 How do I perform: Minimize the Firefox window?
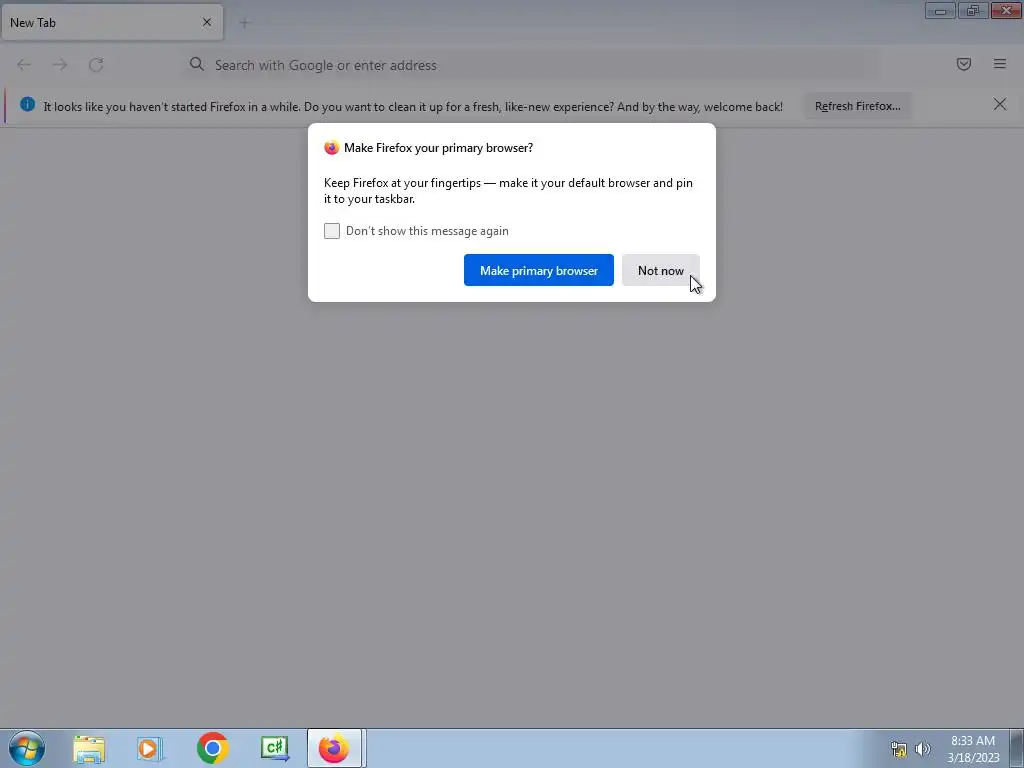point(940,10)
